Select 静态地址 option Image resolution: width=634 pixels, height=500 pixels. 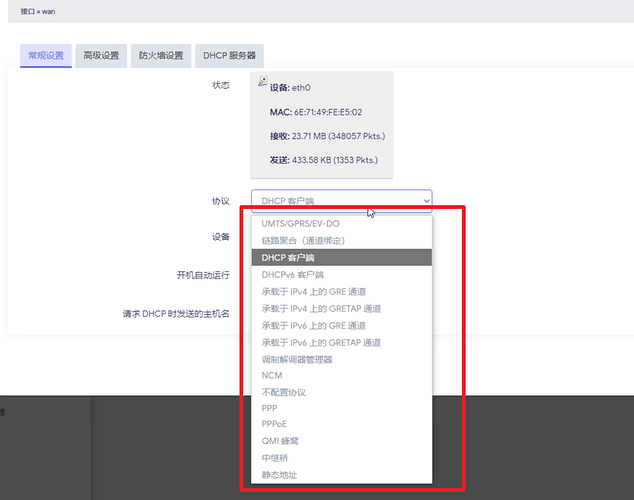(x=342, y=475)
